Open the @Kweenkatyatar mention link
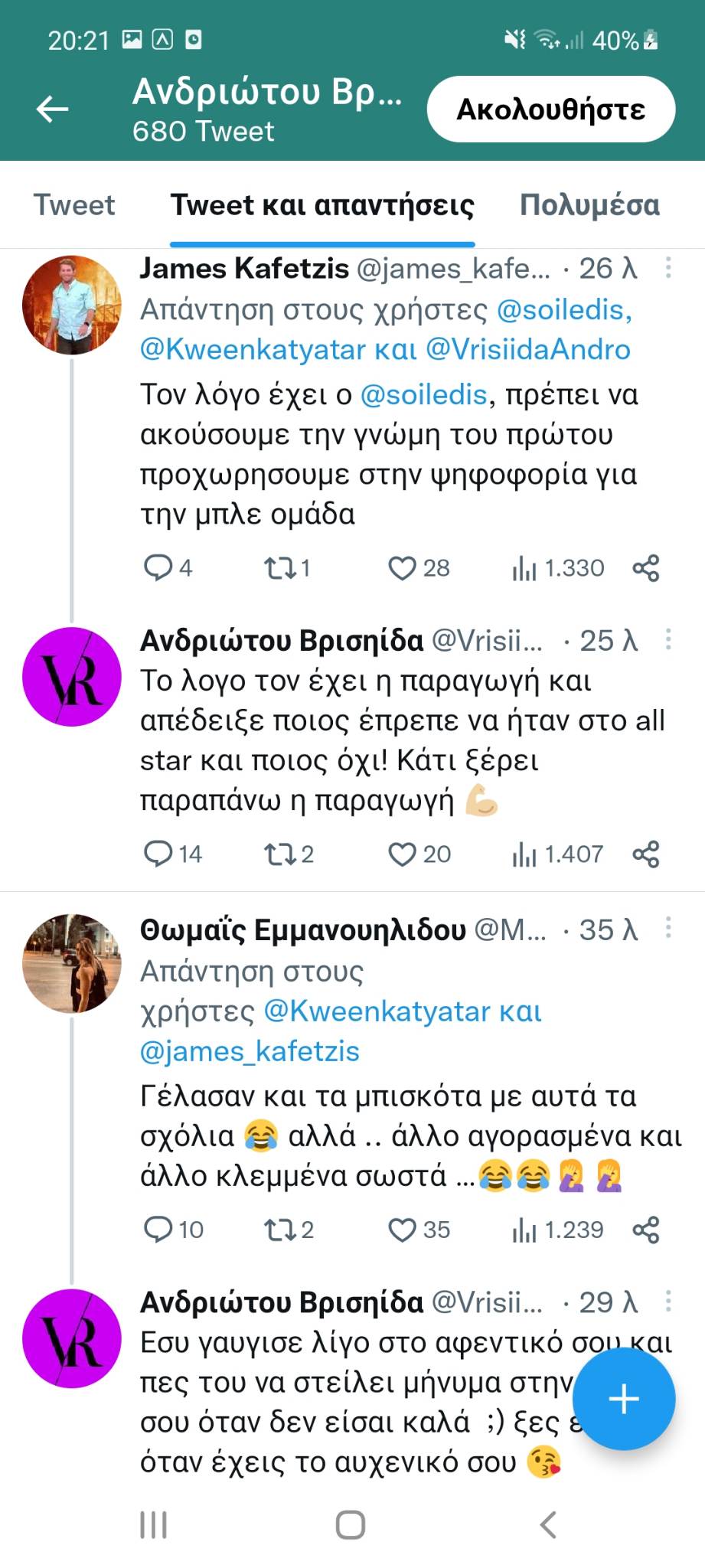Image resolution: width=705 pixels, height=1568 pixels. pyautogui.click(x=253, y=350)
